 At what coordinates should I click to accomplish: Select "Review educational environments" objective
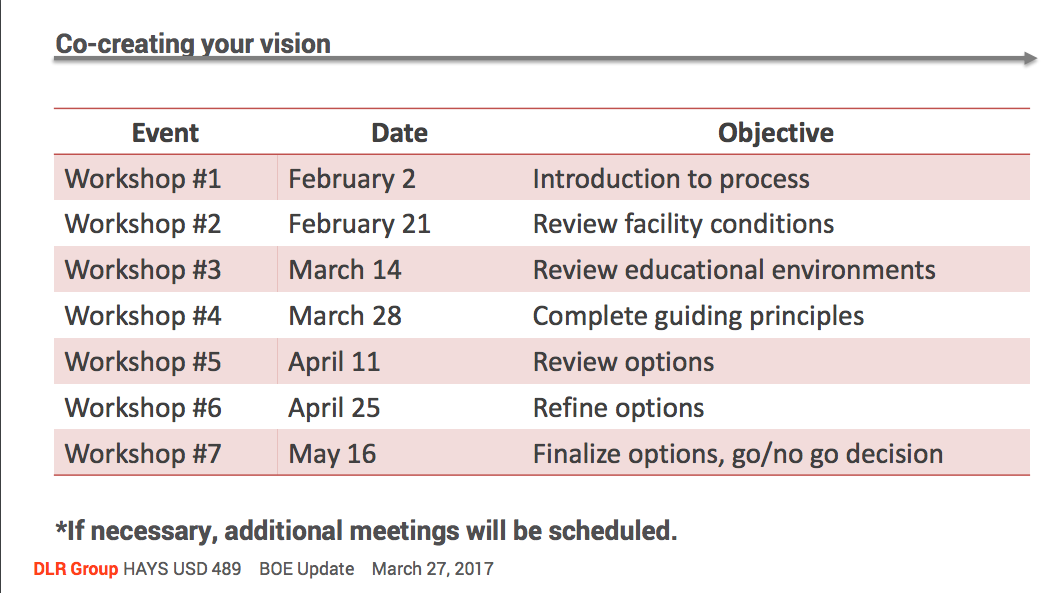(x=734, y=270)
